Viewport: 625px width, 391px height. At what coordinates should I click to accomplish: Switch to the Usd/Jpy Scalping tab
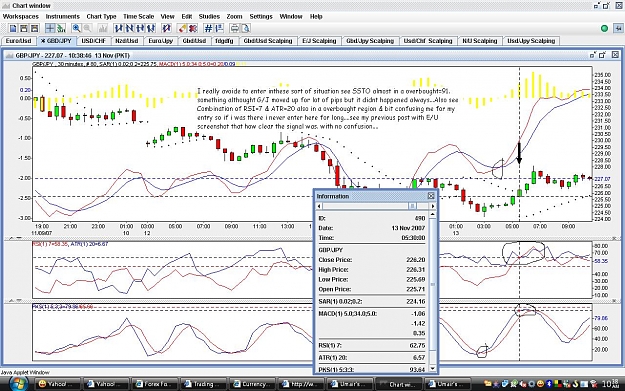click(x=531, y=41)
